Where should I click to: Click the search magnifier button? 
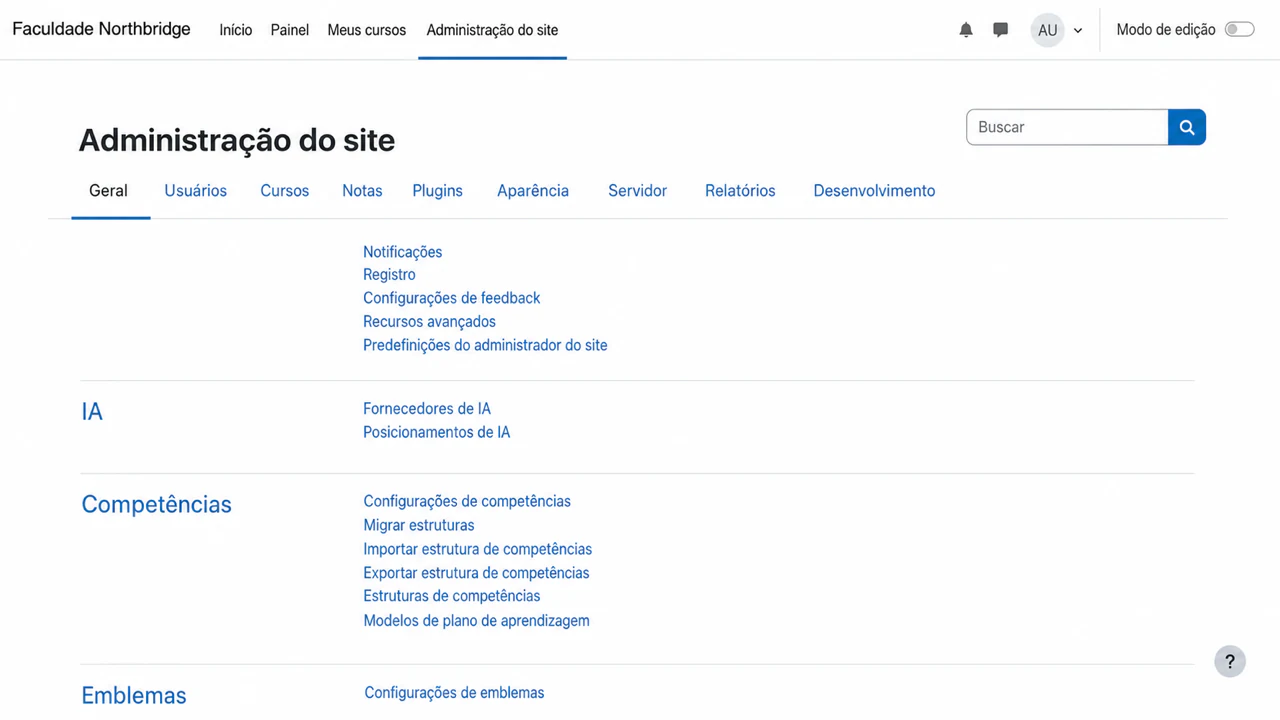point(1187,127)
